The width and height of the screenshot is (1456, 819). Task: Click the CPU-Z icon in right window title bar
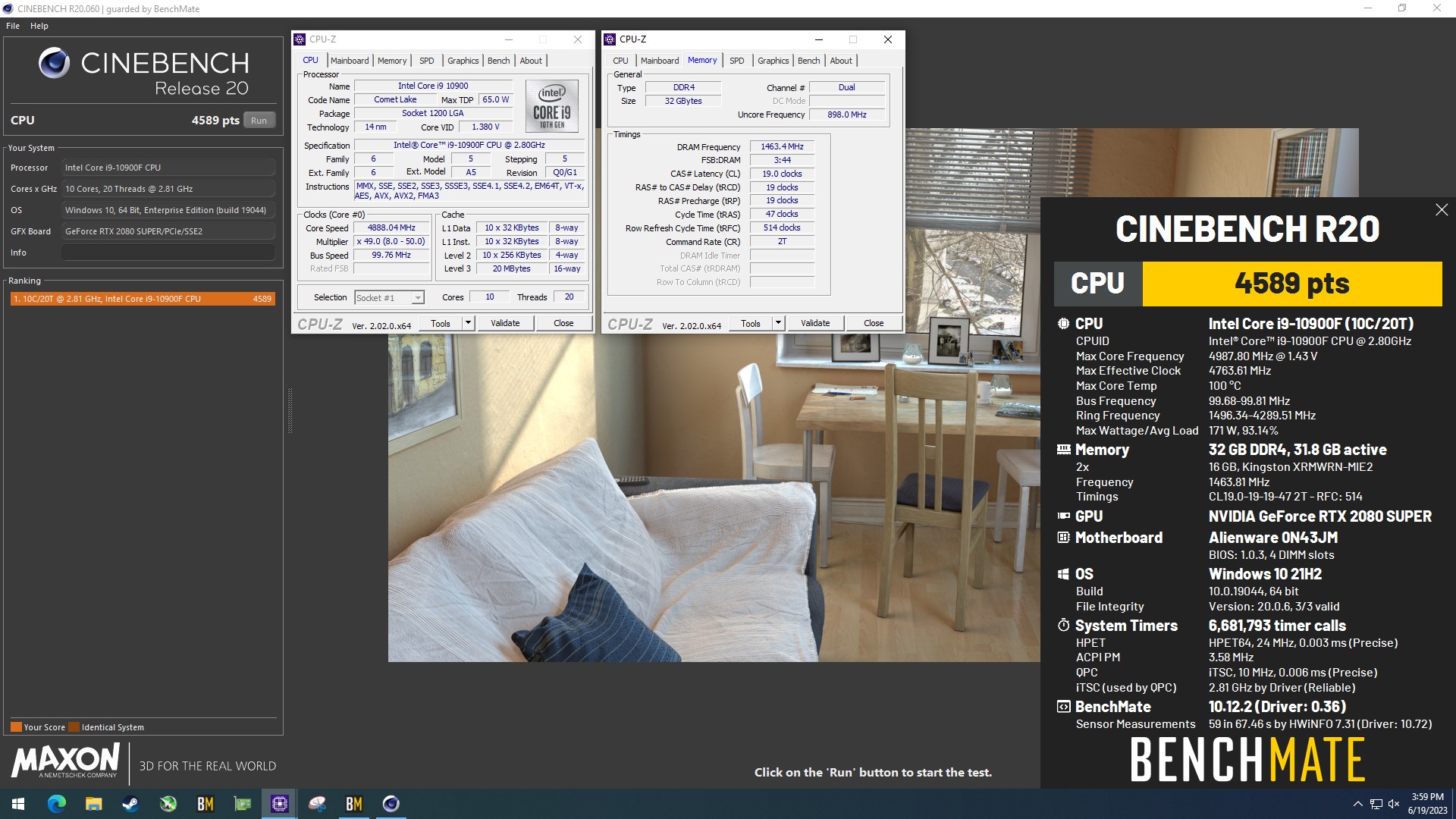tap(610, 39)
